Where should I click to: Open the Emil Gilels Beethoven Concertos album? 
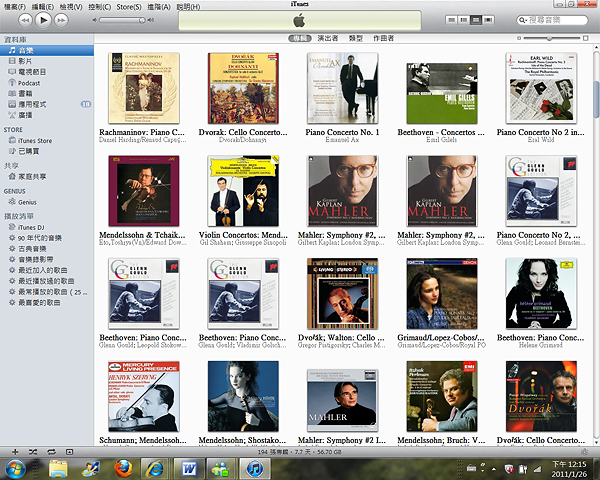pyautogui.click(x=442, y=93)
